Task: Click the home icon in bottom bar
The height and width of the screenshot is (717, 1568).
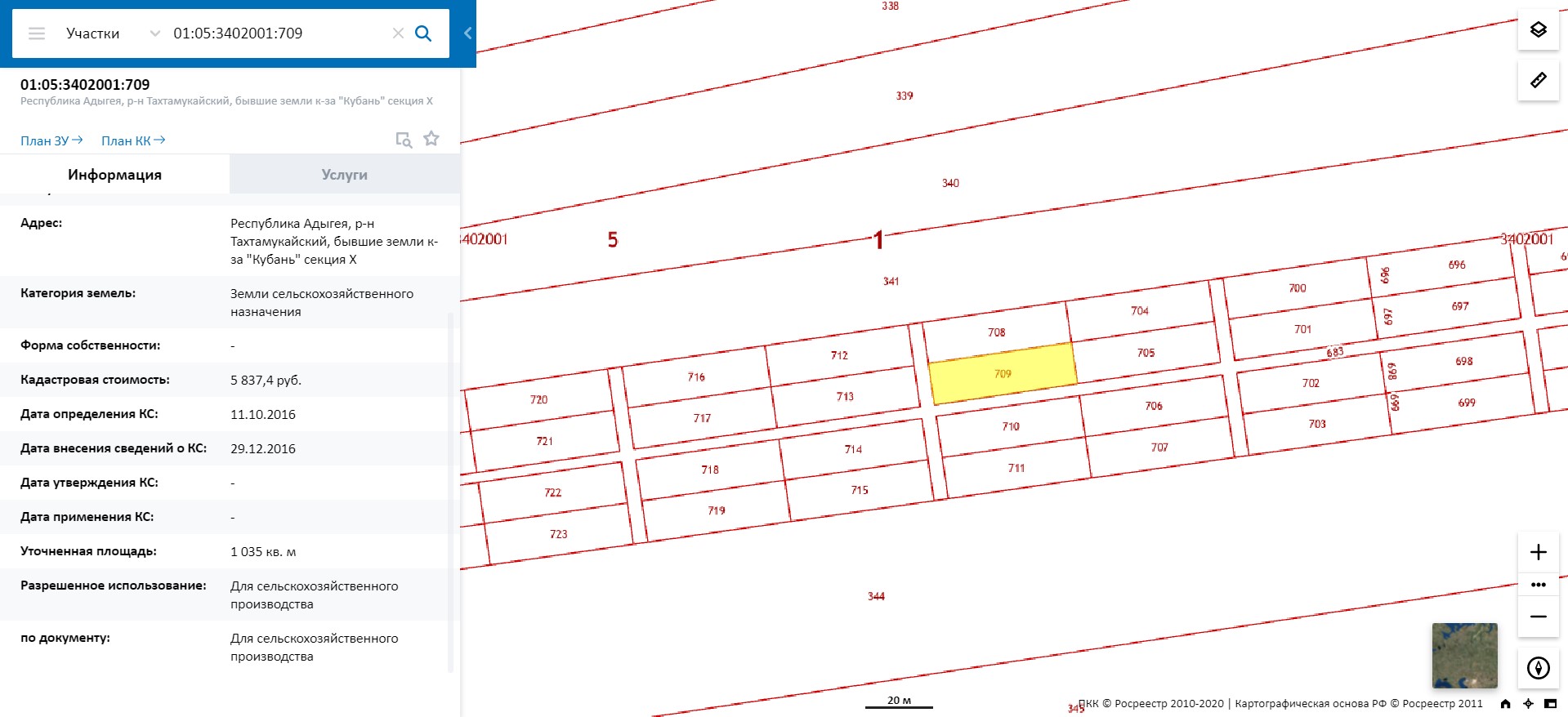Action: (1505, 704)
